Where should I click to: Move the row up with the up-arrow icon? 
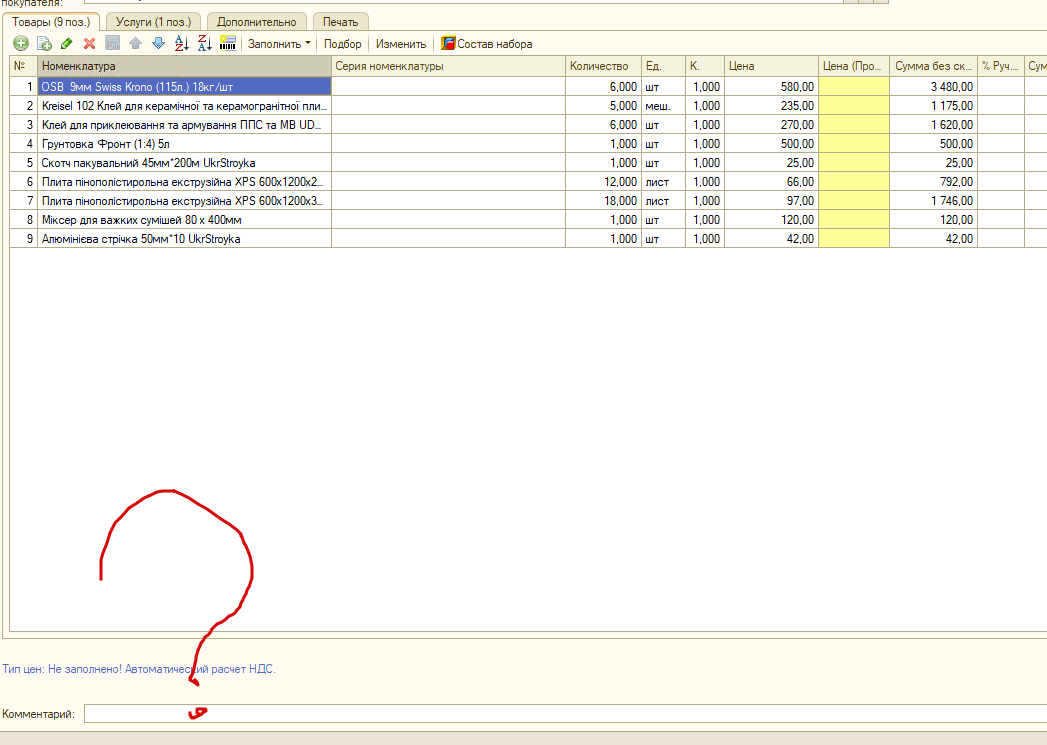pos(136,44)
